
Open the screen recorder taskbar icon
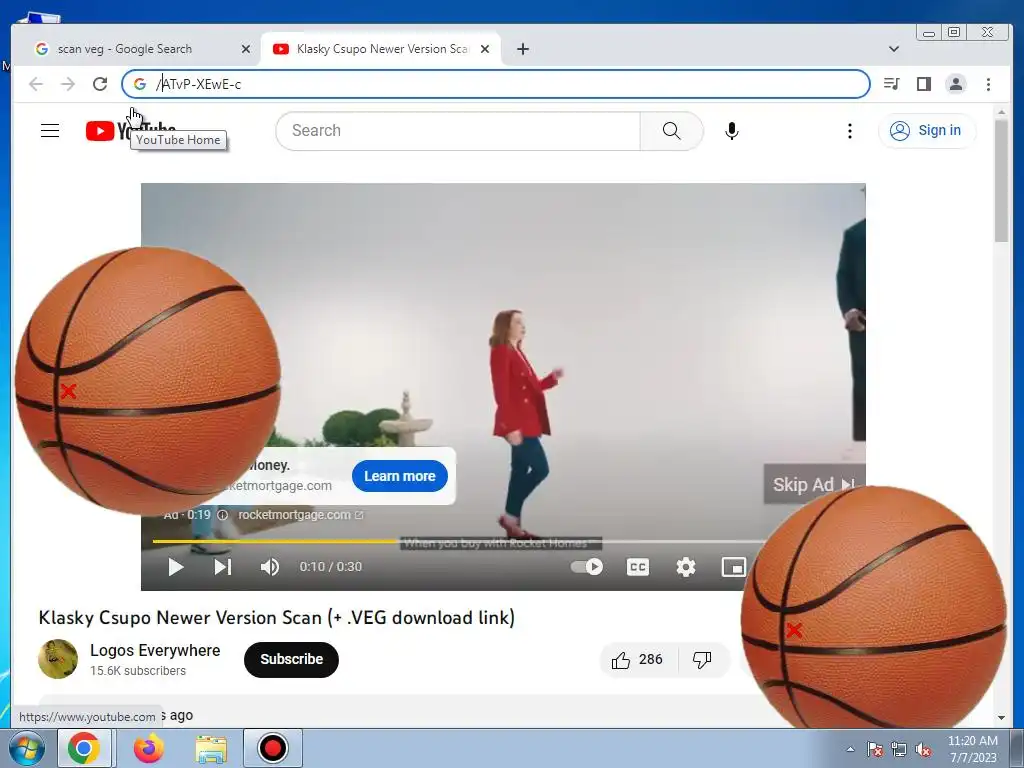click(272, 748)
